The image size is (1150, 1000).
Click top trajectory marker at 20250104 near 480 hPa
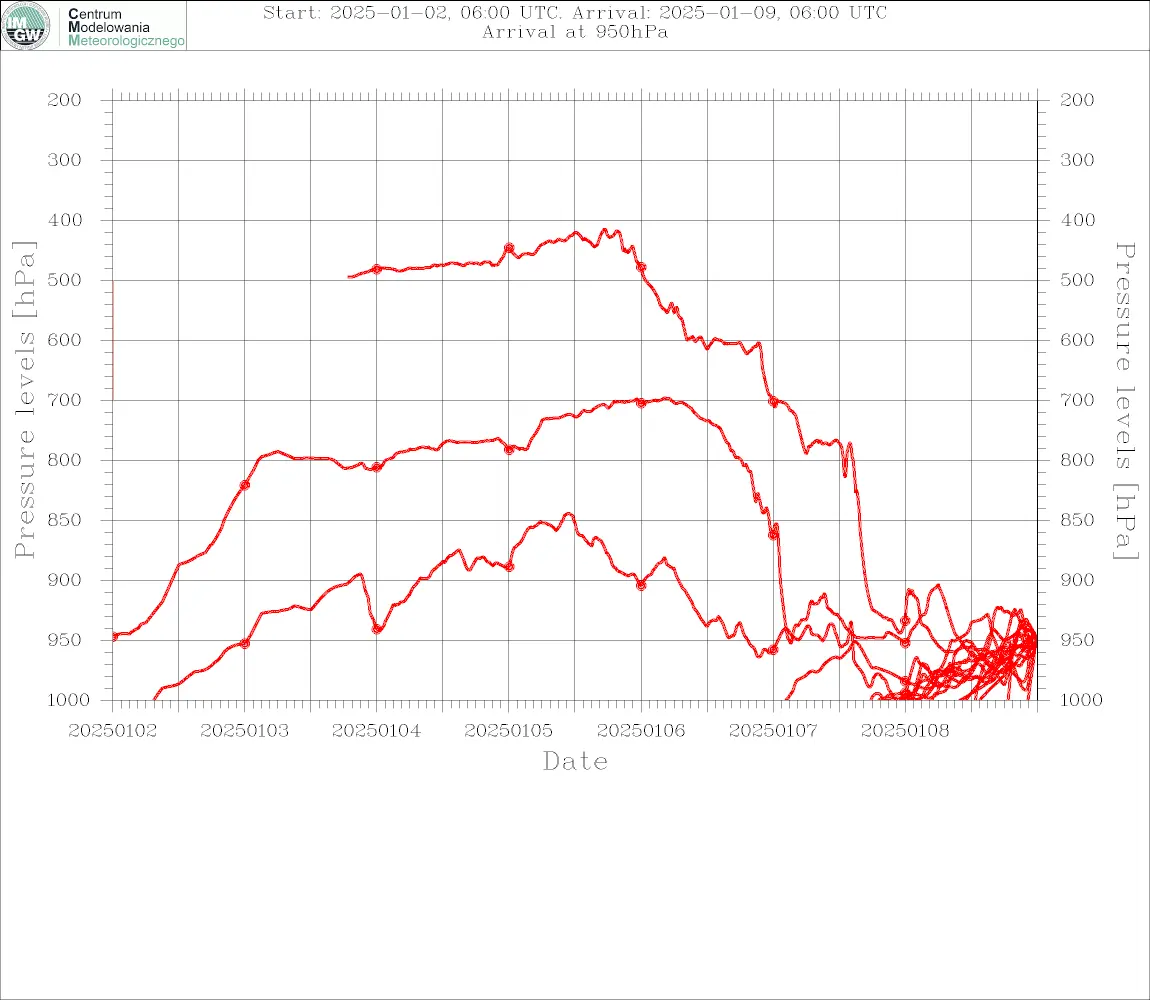(376, 269)
